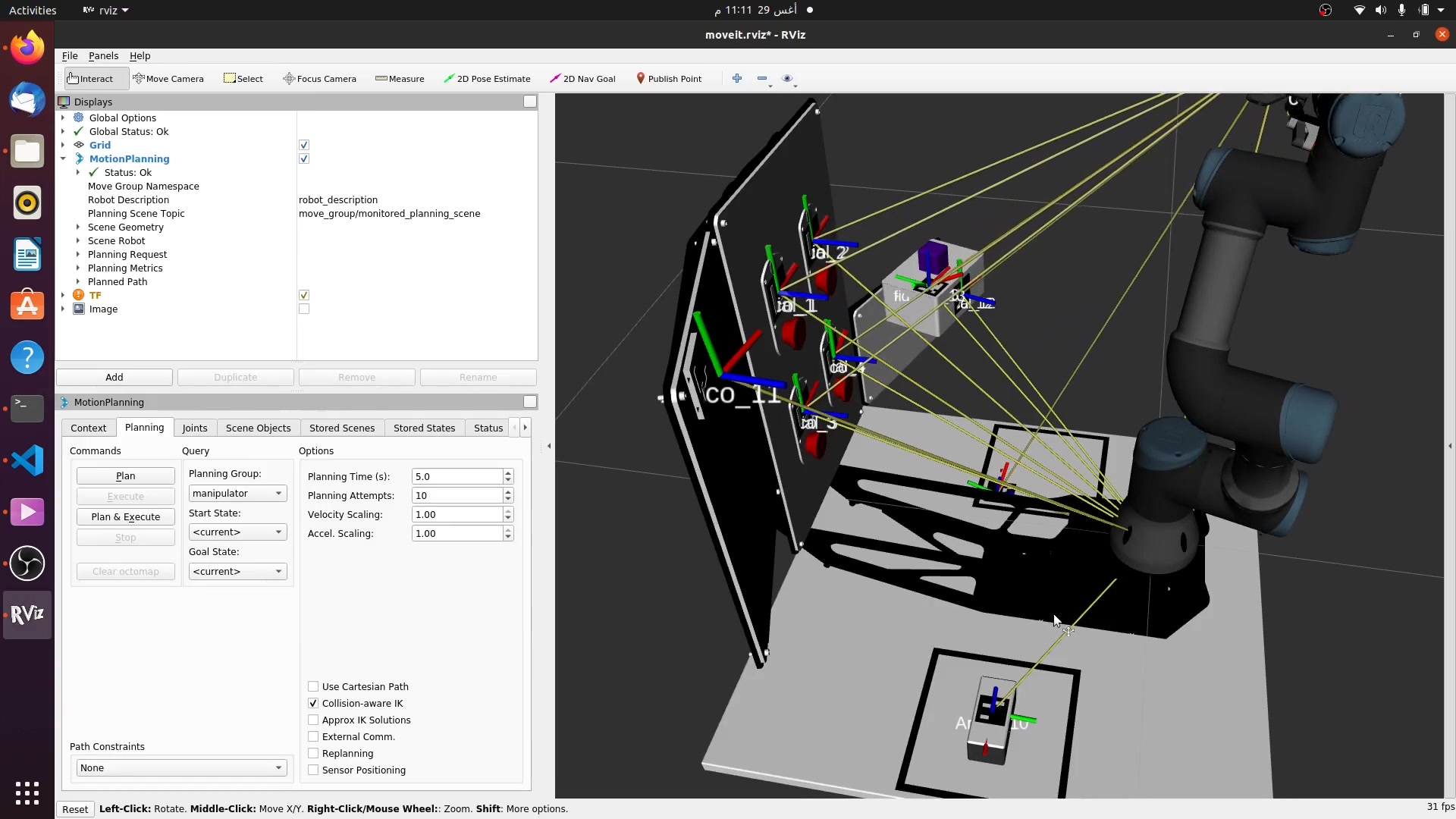The height and width of the screenshot is (819, 1456).
Task: Click the Plan & Execute button
Action: pyautogui.click(x=126, y=517)
